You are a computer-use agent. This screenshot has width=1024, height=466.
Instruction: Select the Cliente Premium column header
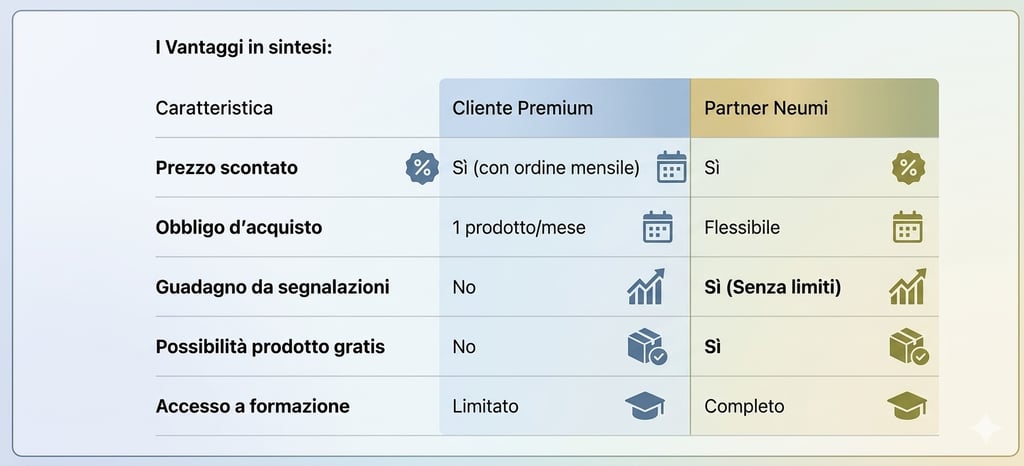click(522, 108)
